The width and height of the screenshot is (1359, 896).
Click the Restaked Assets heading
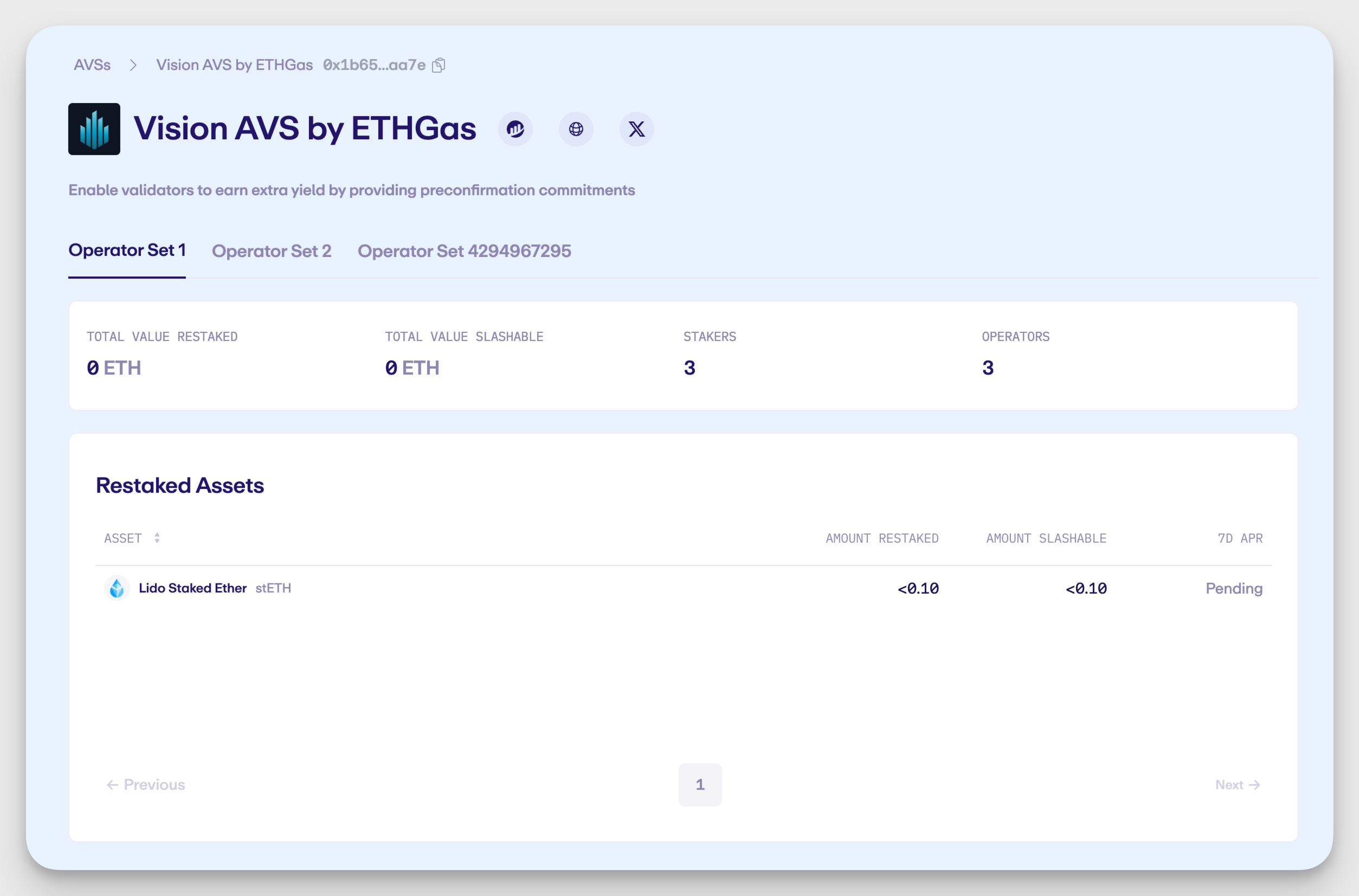(x=180, y=486)
